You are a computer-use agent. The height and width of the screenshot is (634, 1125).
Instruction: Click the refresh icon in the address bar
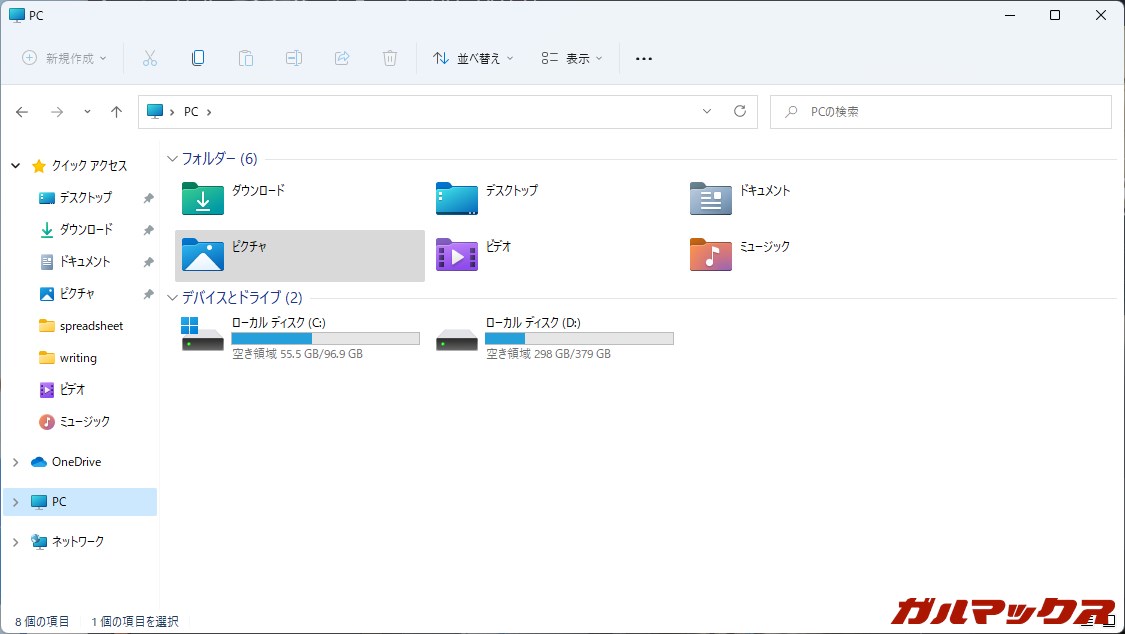pyautogui.click(x=740, y=111)
